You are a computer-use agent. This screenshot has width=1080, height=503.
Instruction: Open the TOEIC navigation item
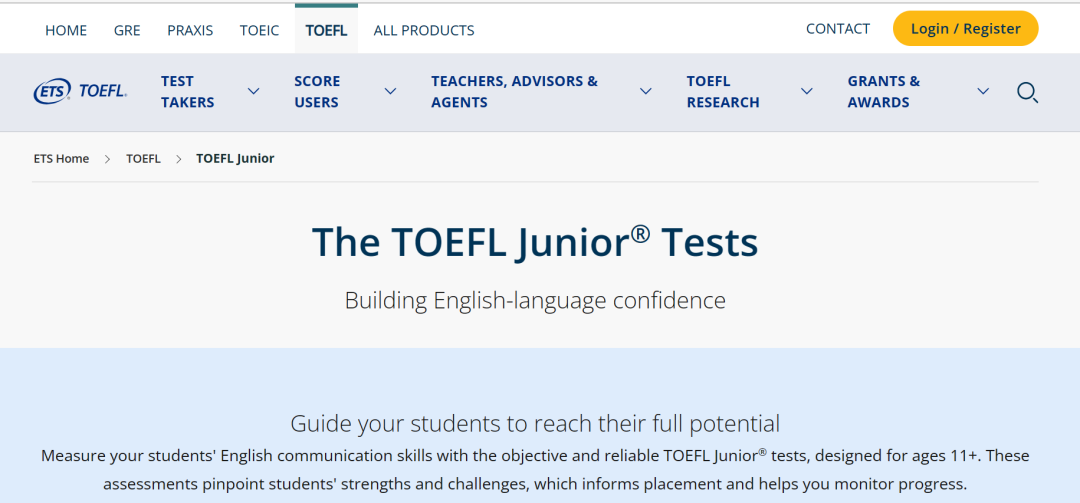click(260, 30)
